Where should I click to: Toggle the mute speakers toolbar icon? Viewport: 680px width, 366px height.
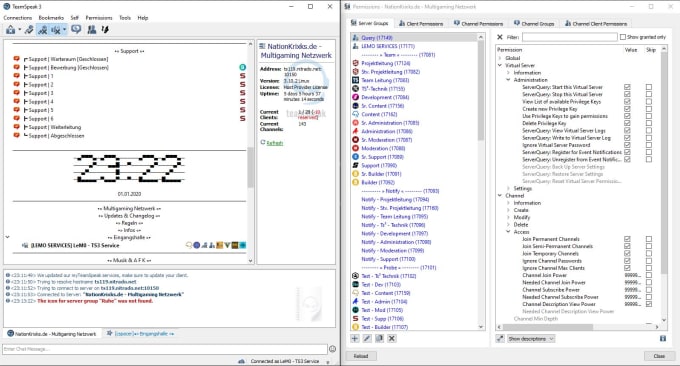[x=56, y=29]
